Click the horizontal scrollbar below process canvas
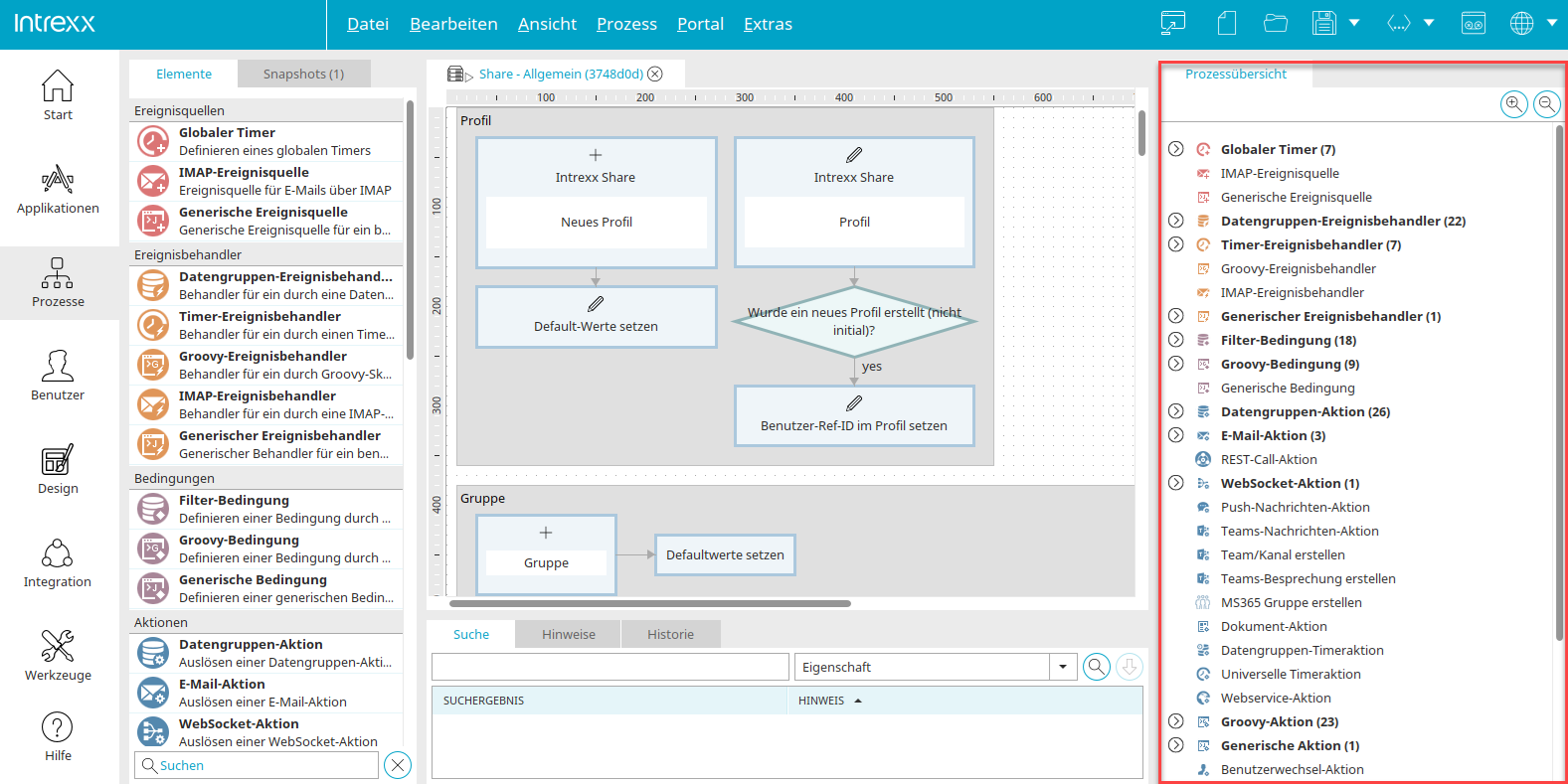The image size is (1568, 784). click(650, 603)
